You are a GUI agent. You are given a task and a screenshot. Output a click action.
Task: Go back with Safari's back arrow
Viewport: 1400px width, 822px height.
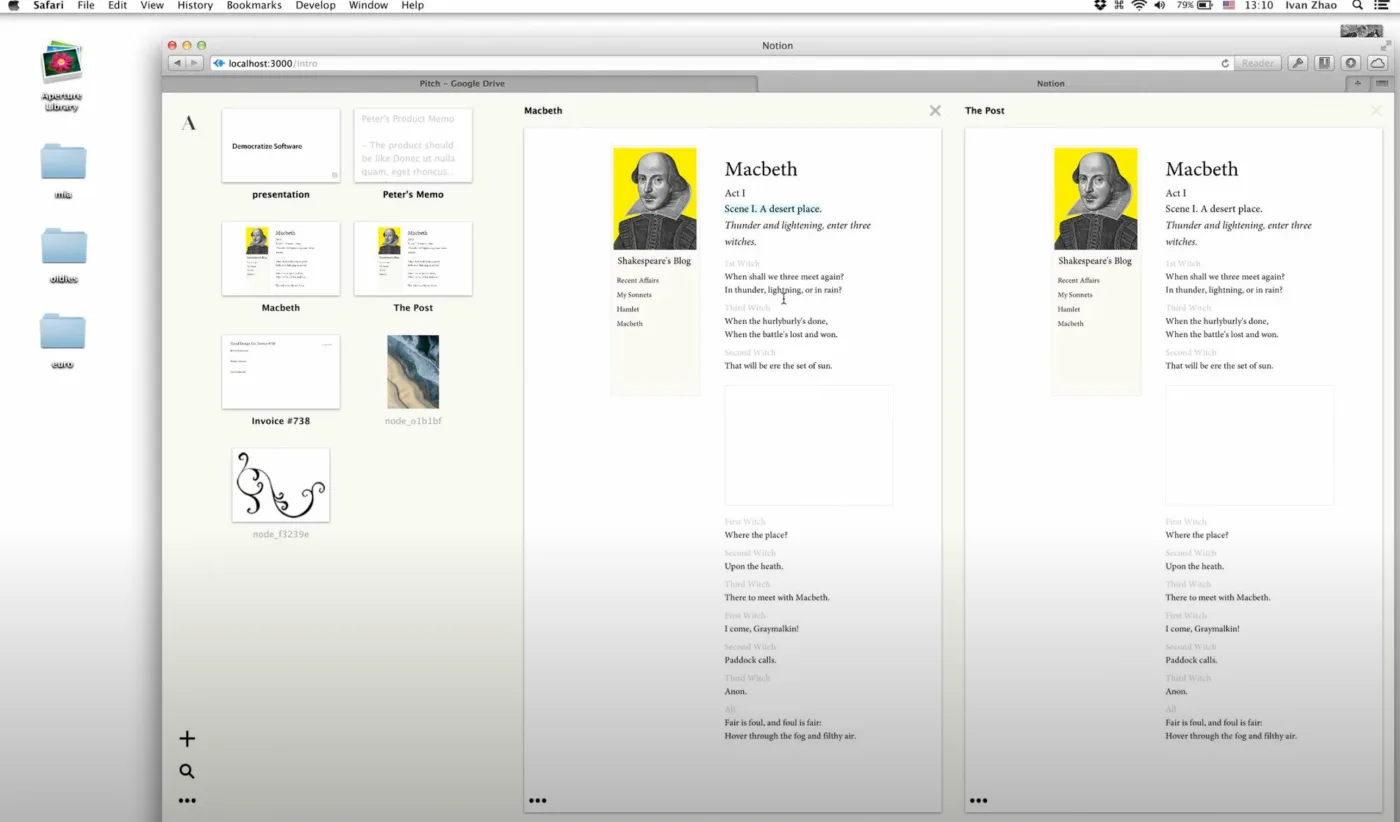coord(176,63)
